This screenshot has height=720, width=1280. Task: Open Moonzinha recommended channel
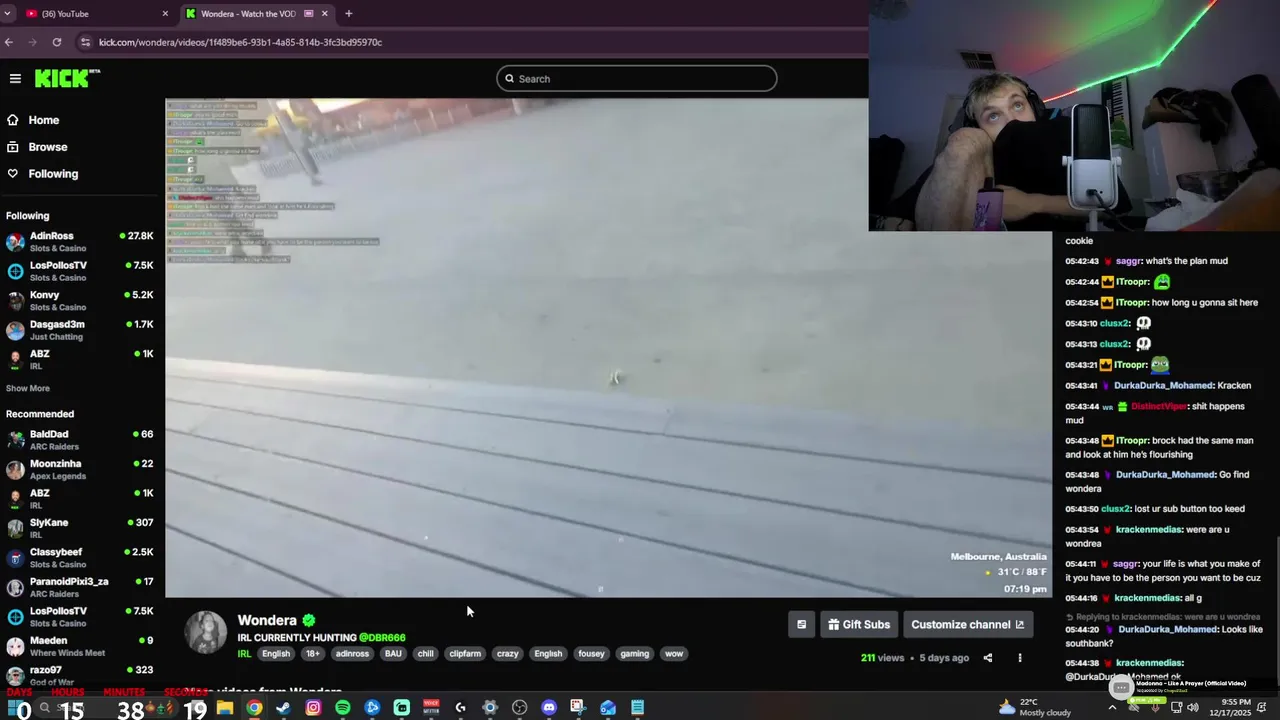[x=80, y=470]
